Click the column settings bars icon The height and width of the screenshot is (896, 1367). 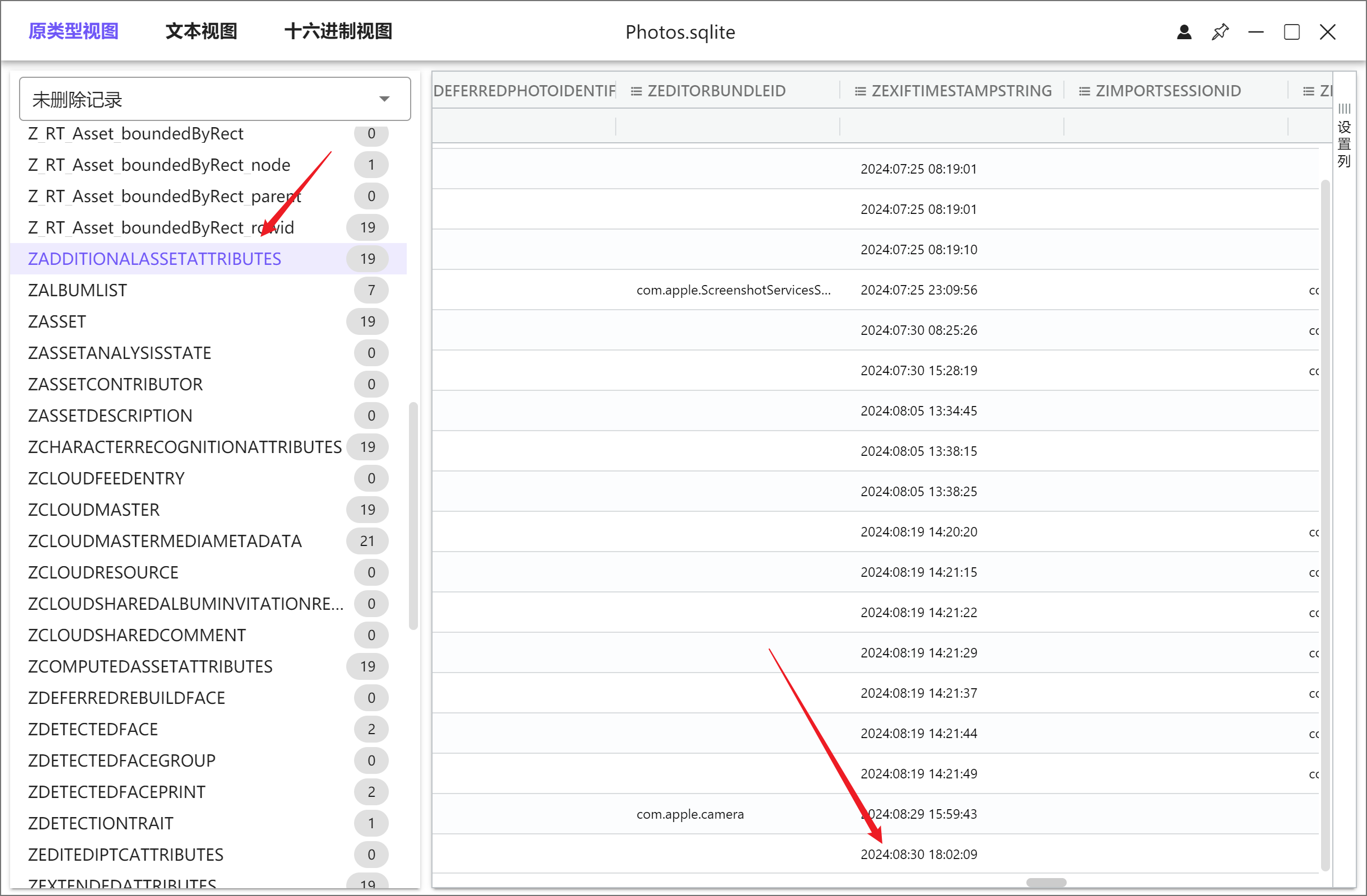[1344, 109]
